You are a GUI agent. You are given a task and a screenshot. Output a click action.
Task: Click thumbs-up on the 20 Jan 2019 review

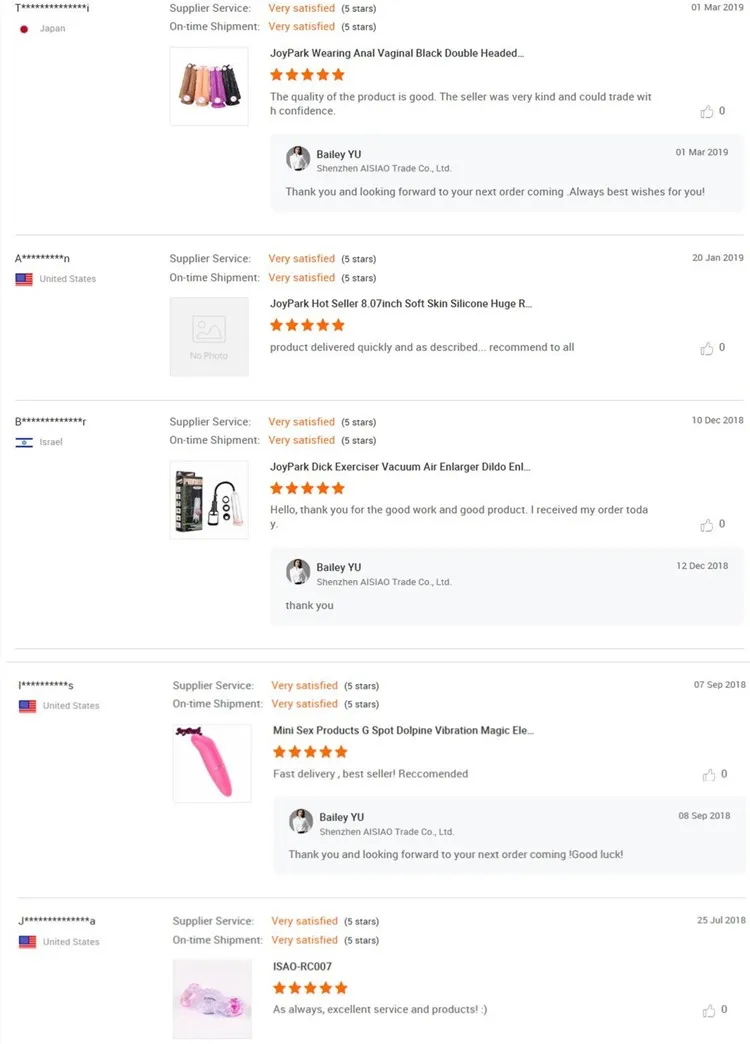tap(707, 348)
